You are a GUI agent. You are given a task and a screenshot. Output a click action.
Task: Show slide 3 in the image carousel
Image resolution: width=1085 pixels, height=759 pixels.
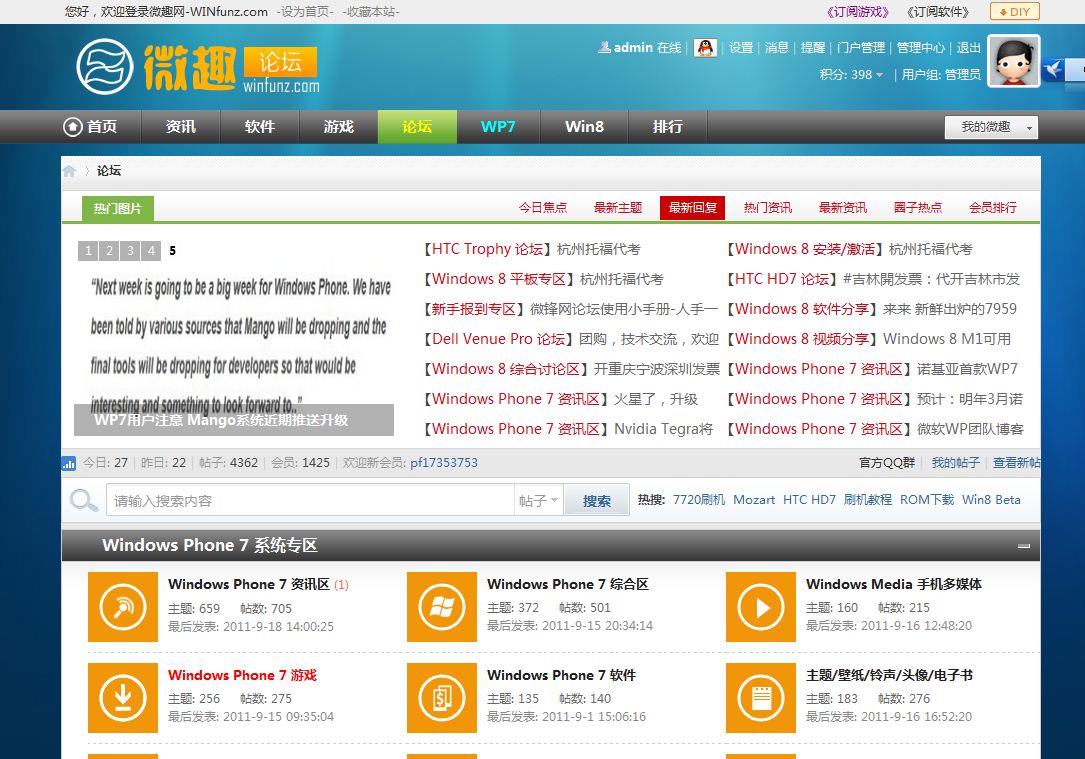click(x=130, y=250)
